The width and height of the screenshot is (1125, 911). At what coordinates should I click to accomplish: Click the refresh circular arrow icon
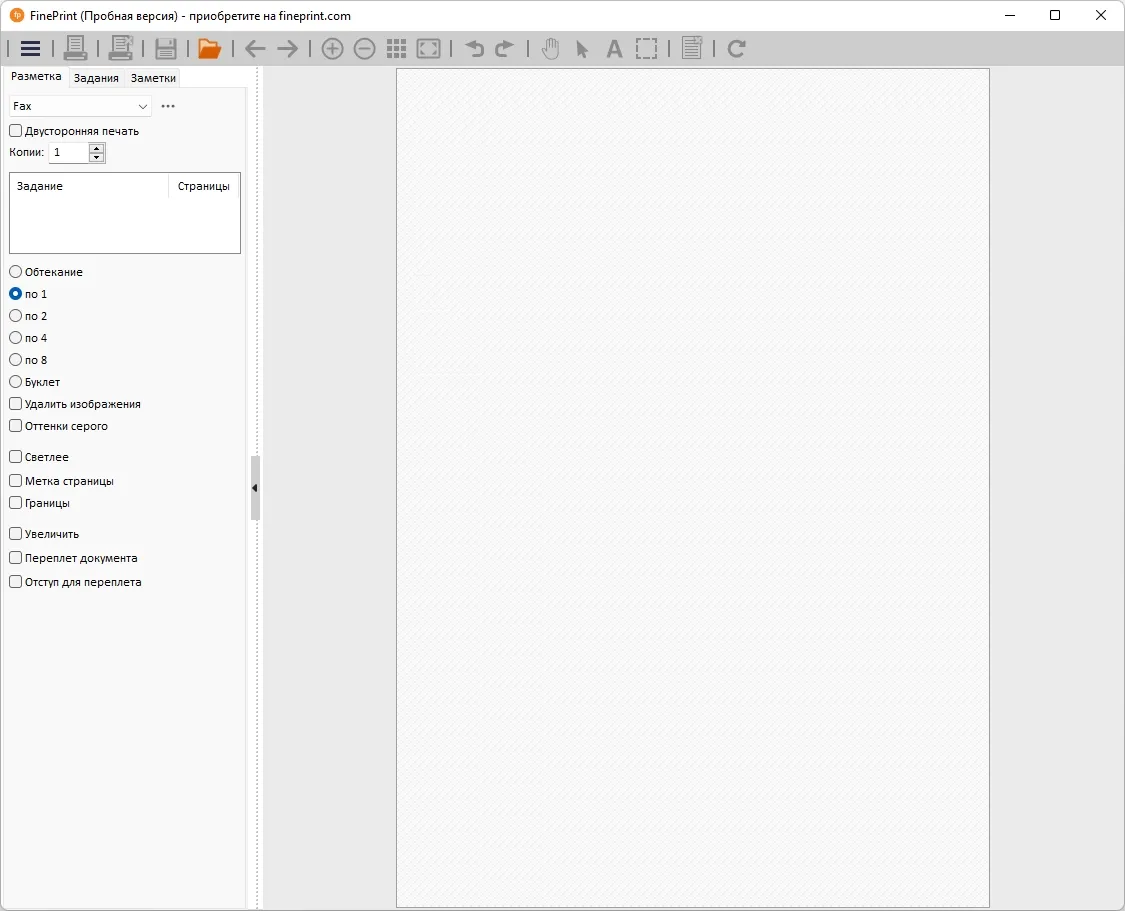click(736, 49)
